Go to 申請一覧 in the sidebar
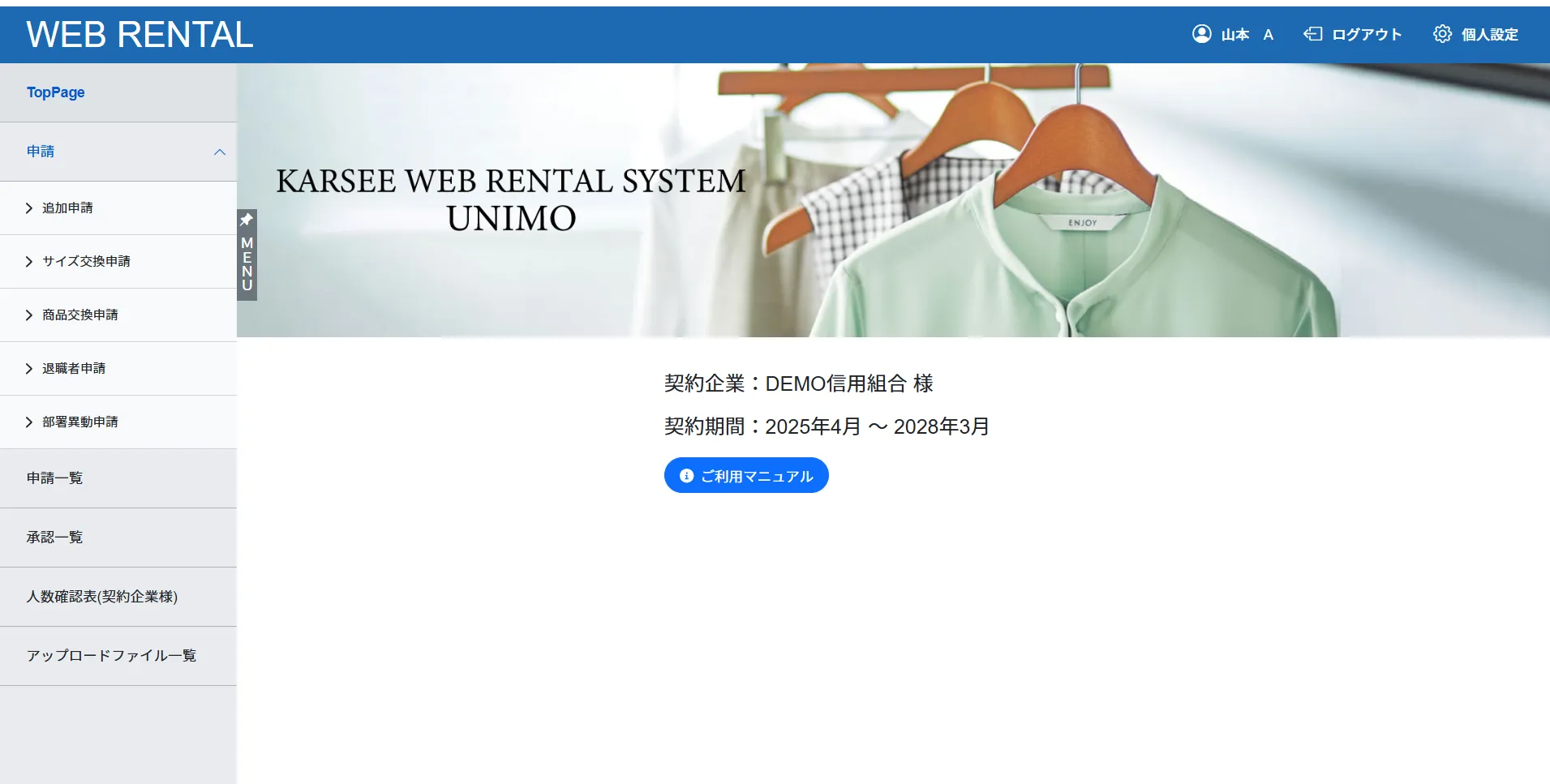The image size is (1550, 784). (118, 478)
